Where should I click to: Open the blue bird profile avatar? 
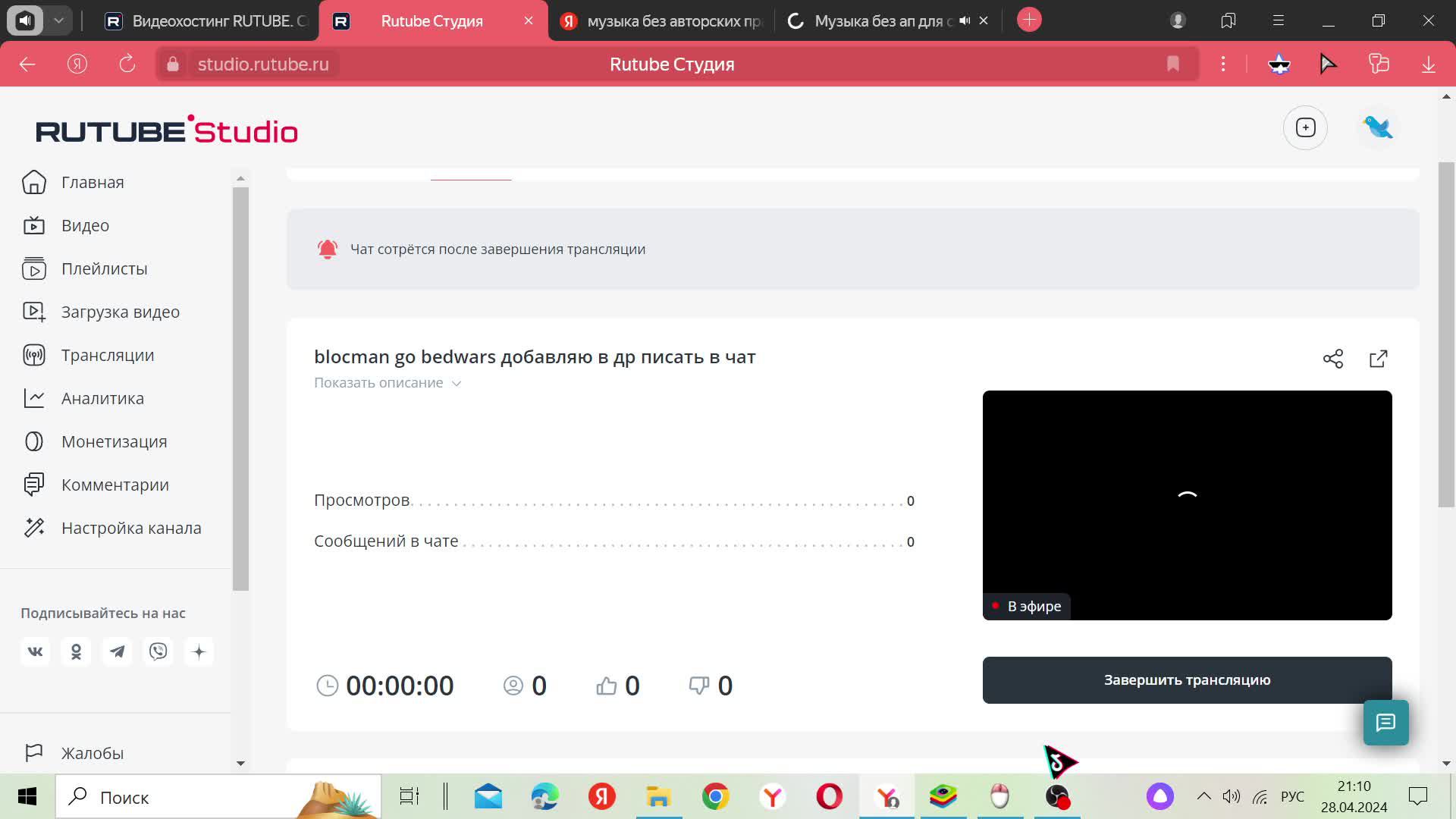1378,127
